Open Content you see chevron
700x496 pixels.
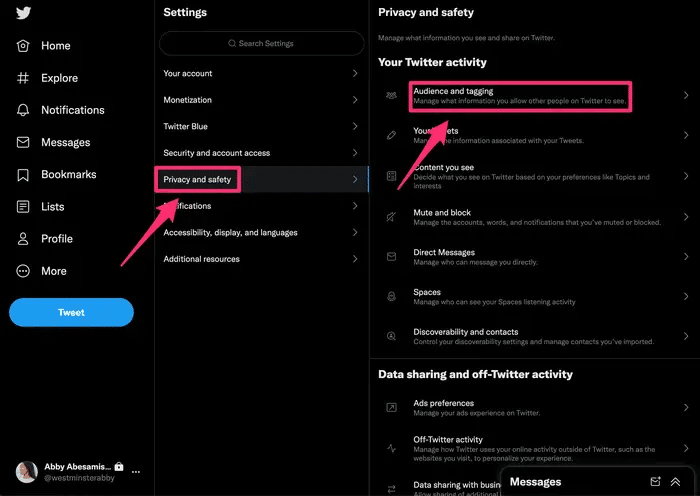coord(686,176)
